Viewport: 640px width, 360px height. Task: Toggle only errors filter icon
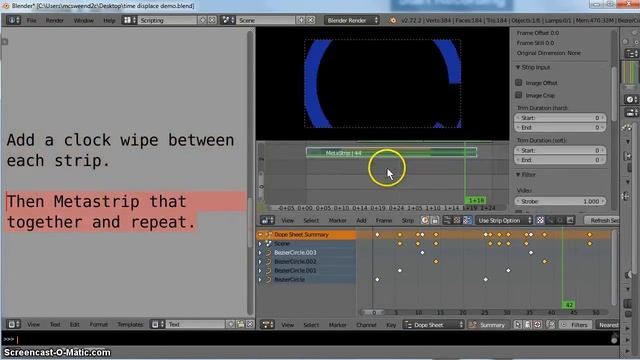coord(538,324)
